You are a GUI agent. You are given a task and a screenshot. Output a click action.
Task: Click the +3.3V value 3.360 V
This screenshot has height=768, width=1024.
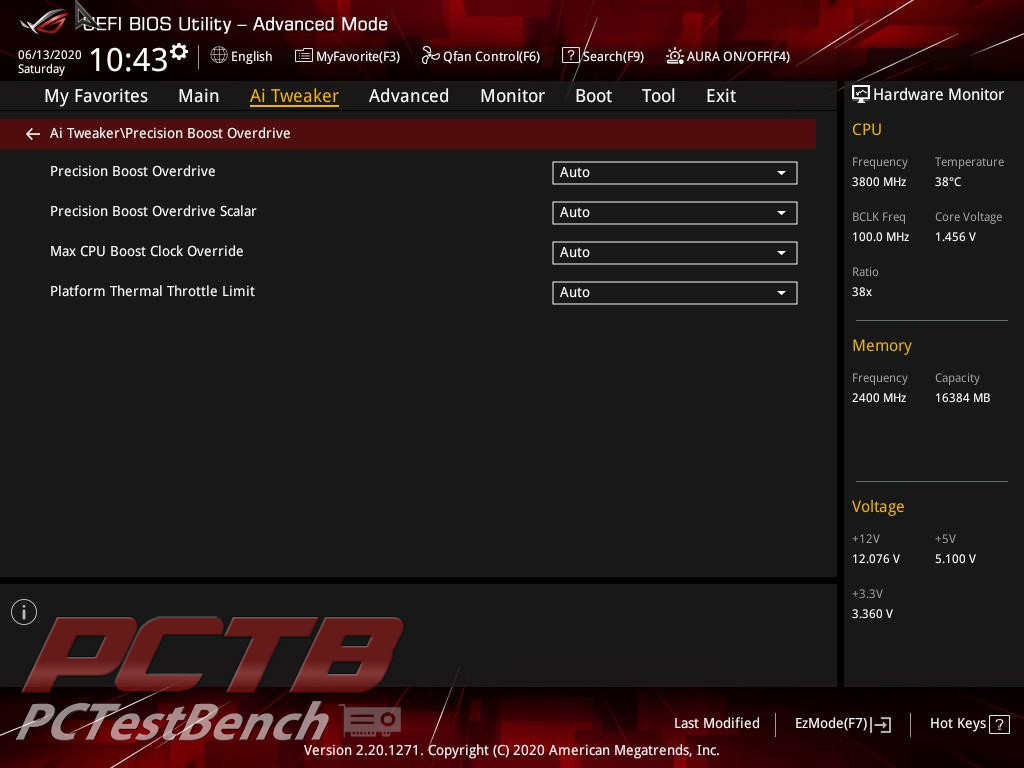[x=872, y=614]
